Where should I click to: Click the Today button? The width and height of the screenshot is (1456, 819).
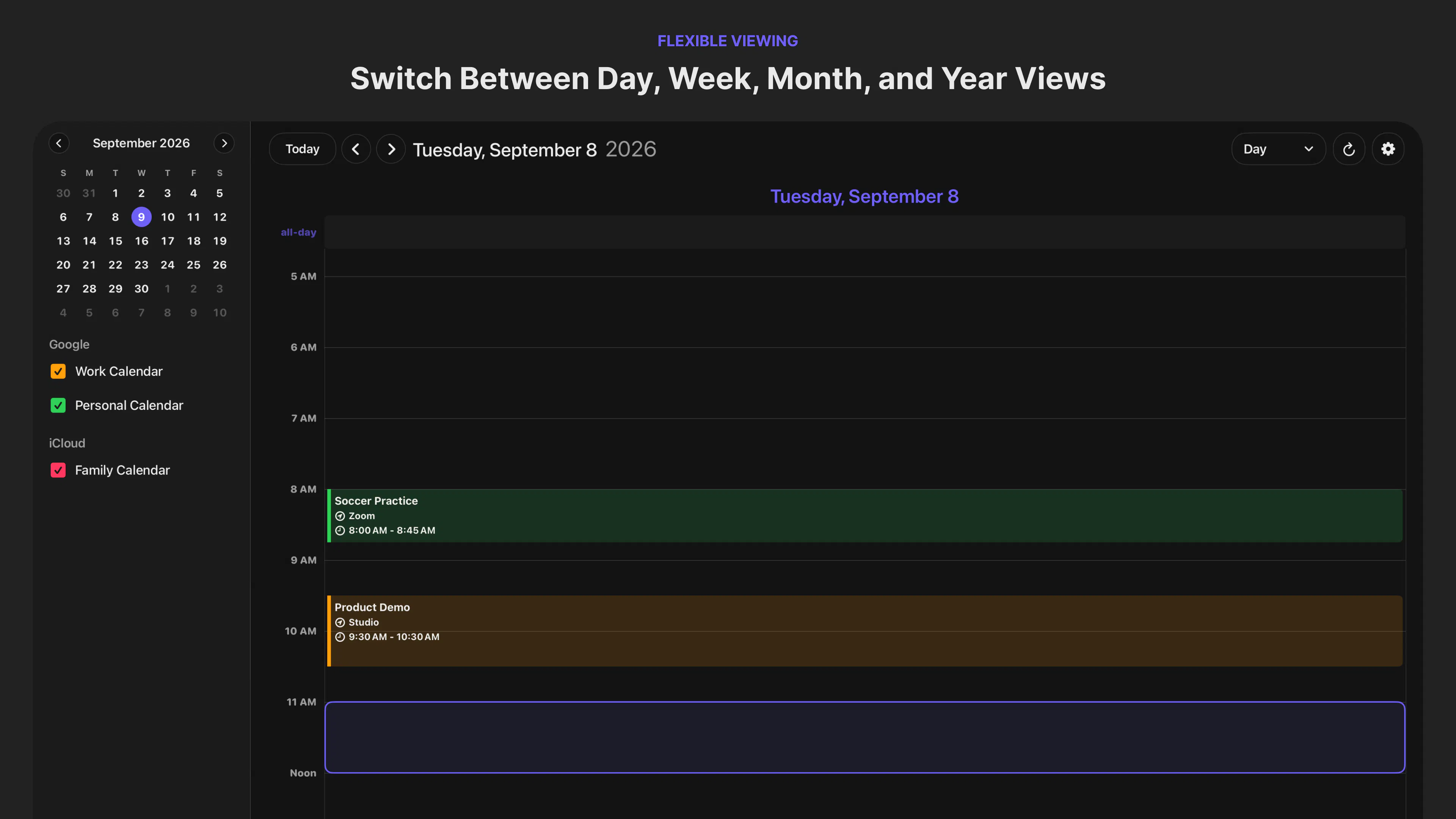(x=303, y=149)
